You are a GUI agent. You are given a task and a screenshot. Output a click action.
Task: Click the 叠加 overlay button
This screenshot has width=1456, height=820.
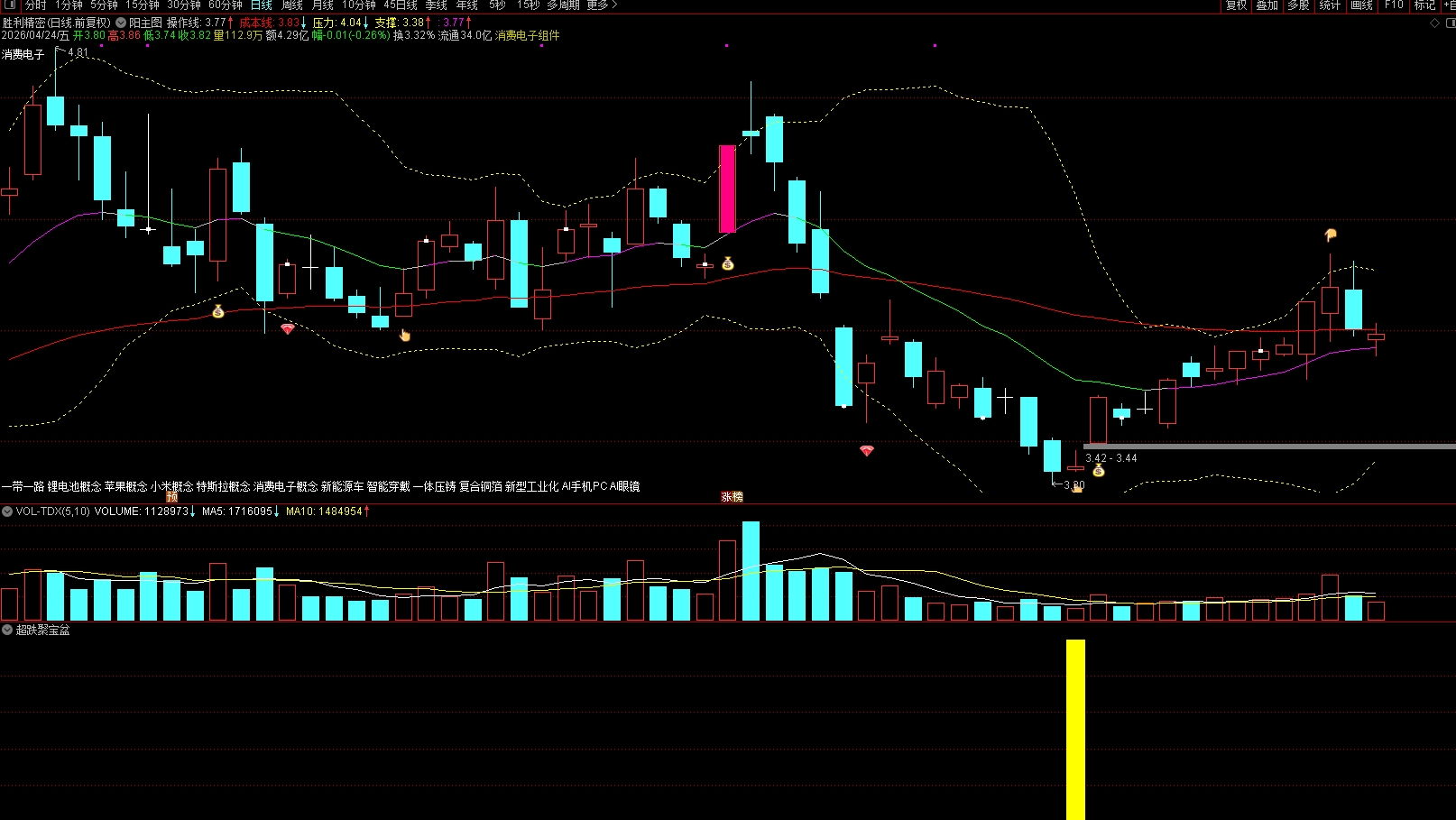(1267, 5)
